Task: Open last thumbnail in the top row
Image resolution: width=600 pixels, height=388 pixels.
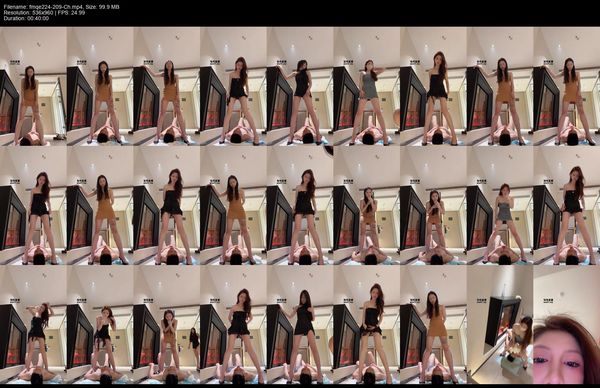Action: click(566, 86)
